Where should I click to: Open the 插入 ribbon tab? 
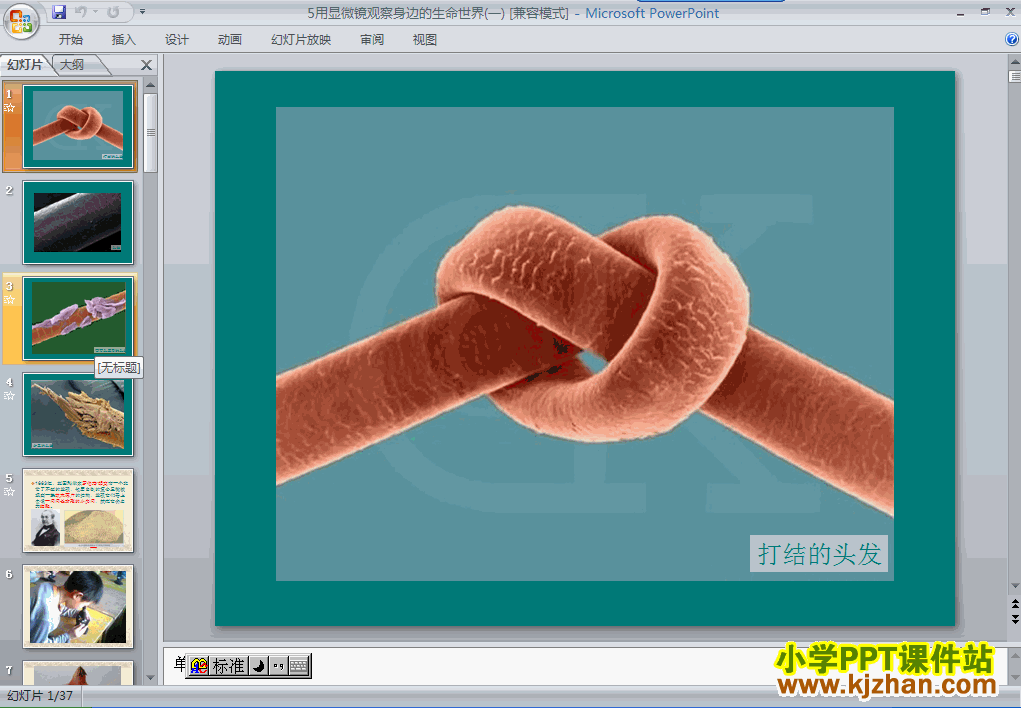click(x=123, y=40)
